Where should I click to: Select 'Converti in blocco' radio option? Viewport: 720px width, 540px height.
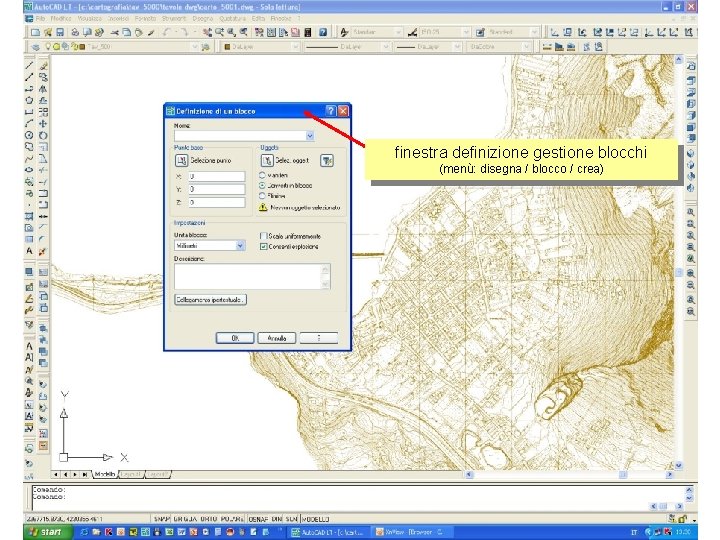click(263, 186)
